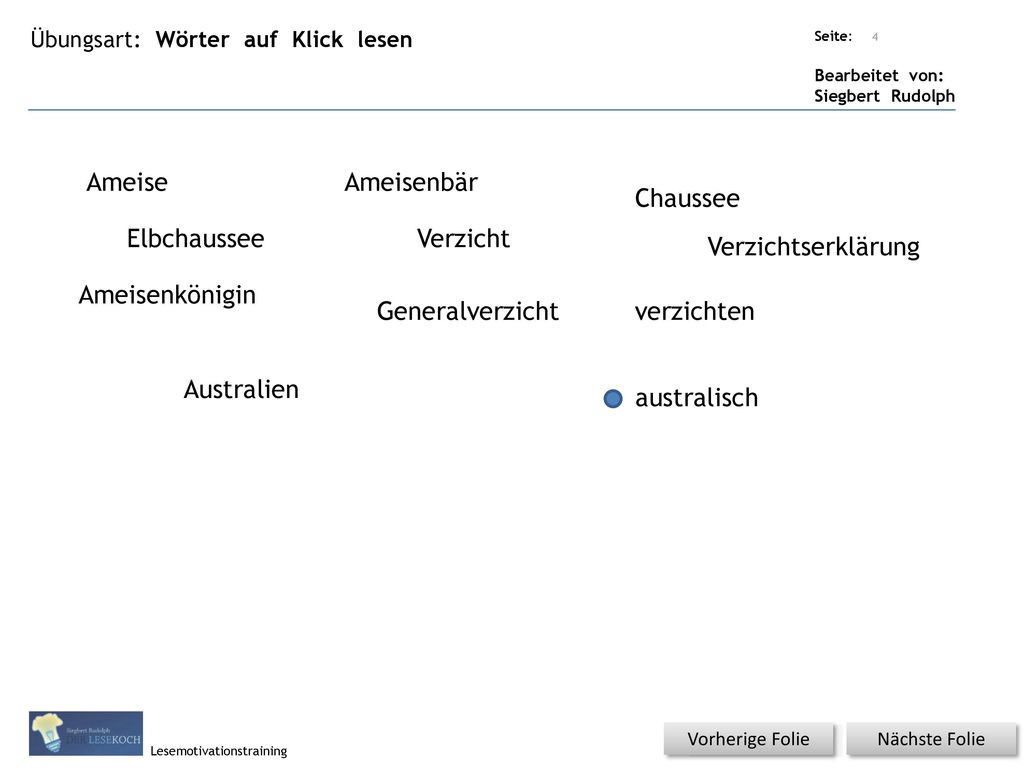
Task: Select the word Verzicht
Action: [463, 238]
